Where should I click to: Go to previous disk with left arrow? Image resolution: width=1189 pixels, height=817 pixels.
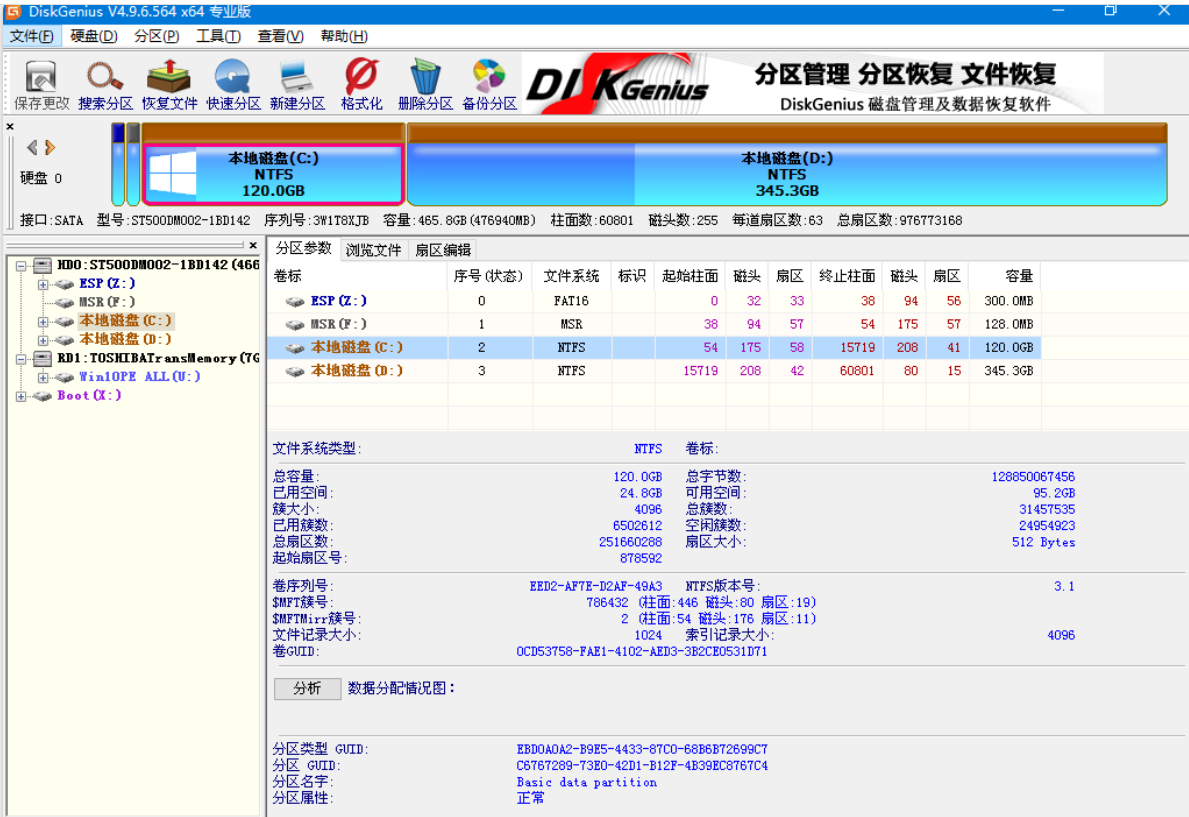[x=32, y=148]
